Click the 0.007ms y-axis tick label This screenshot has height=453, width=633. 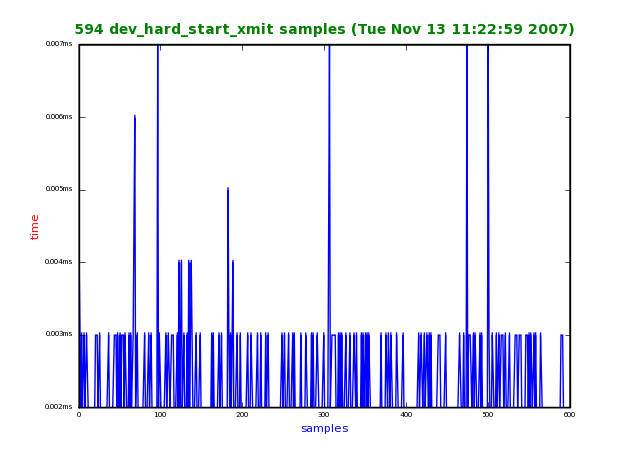point(59,44)
